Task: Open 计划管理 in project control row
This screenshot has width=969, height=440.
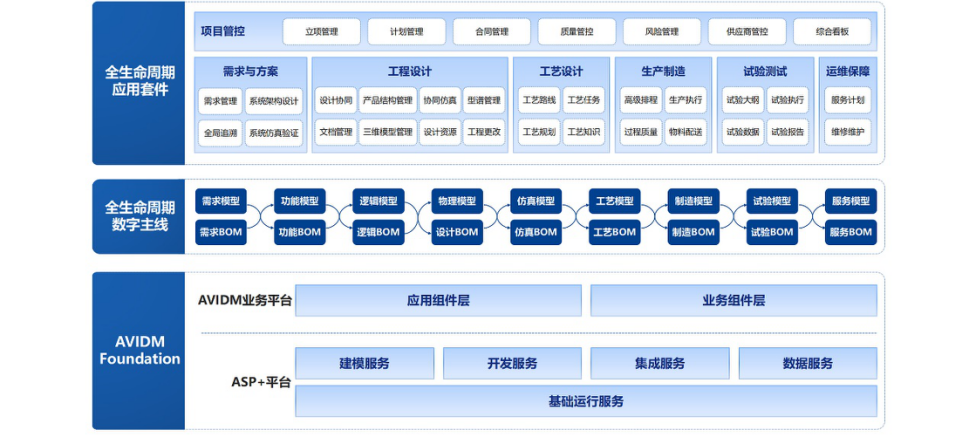Action: (406, 32)
